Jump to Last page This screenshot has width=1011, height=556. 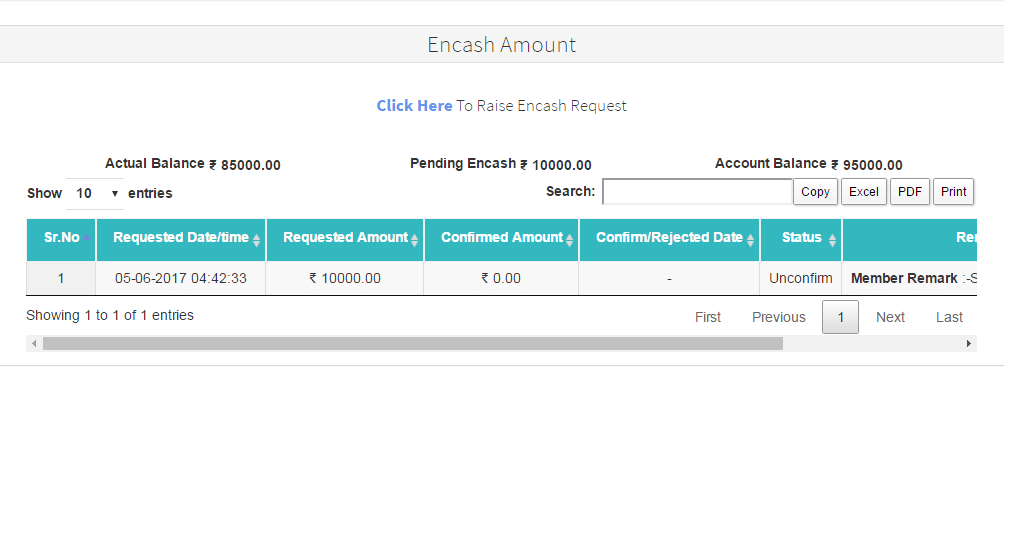pos(949,317)
